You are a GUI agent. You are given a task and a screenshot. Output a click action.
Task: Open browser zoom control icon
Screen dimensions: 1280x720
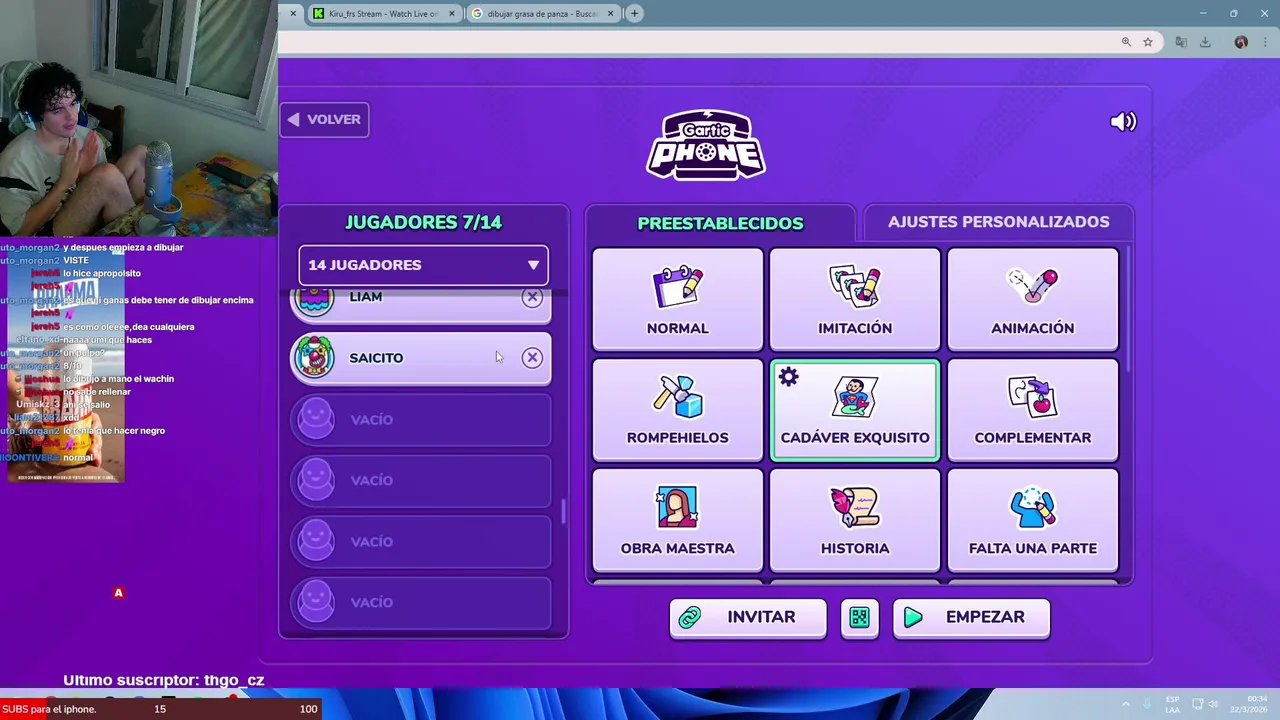(1126, 42)
